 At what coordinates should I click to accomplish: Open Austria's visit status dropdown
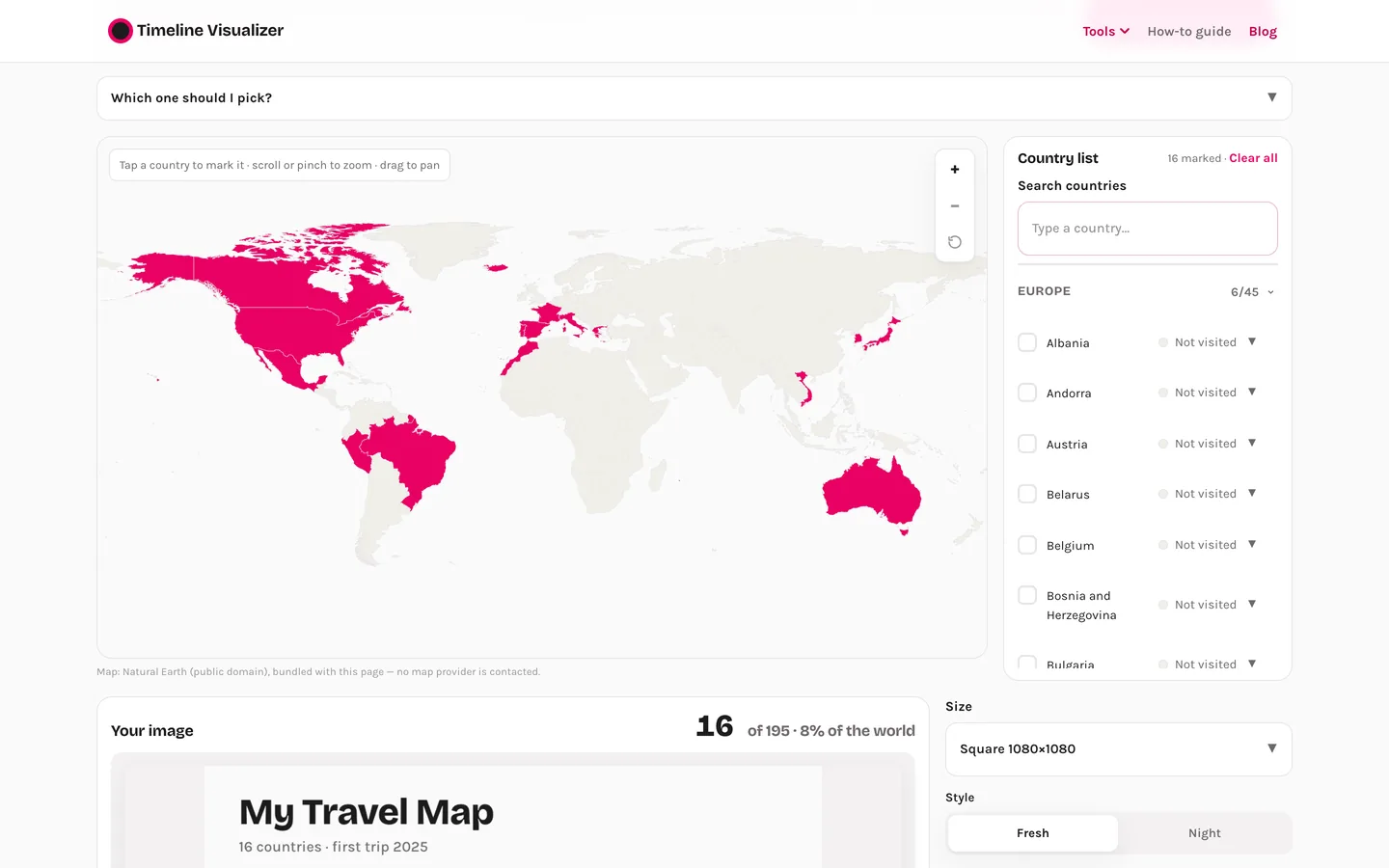(x=1208, y=444)
